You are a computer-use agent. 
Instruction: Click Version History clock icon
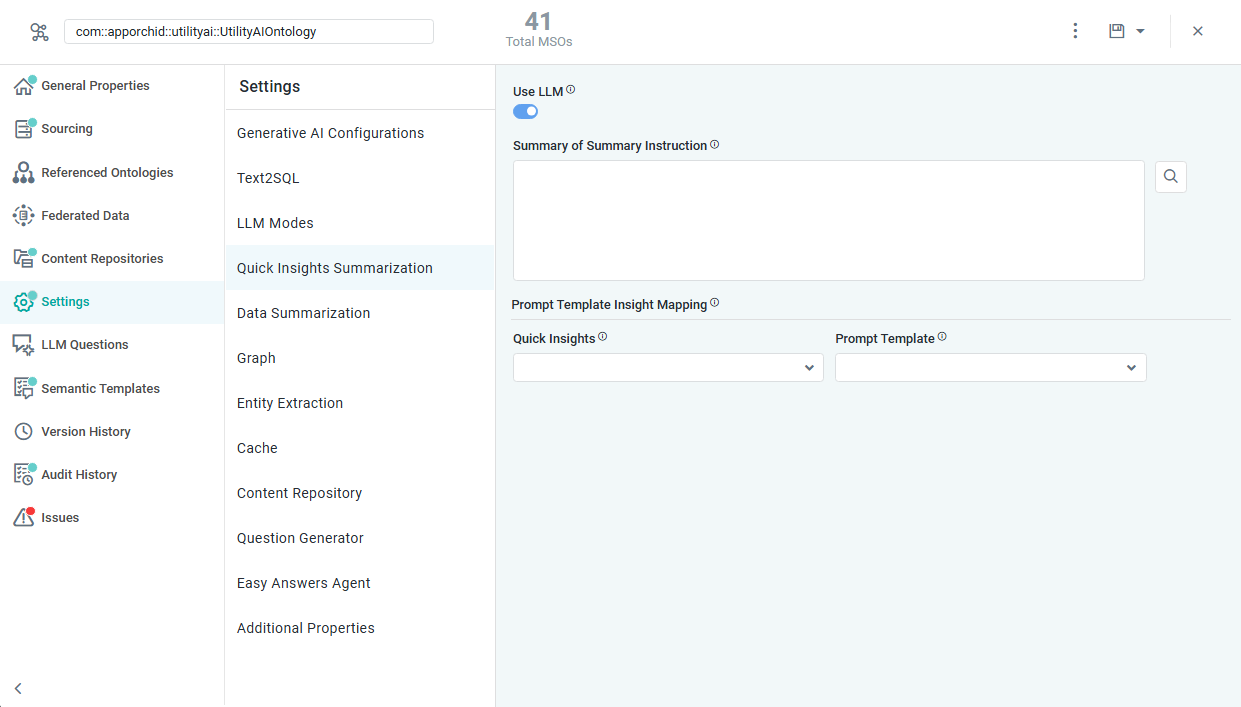23,431
